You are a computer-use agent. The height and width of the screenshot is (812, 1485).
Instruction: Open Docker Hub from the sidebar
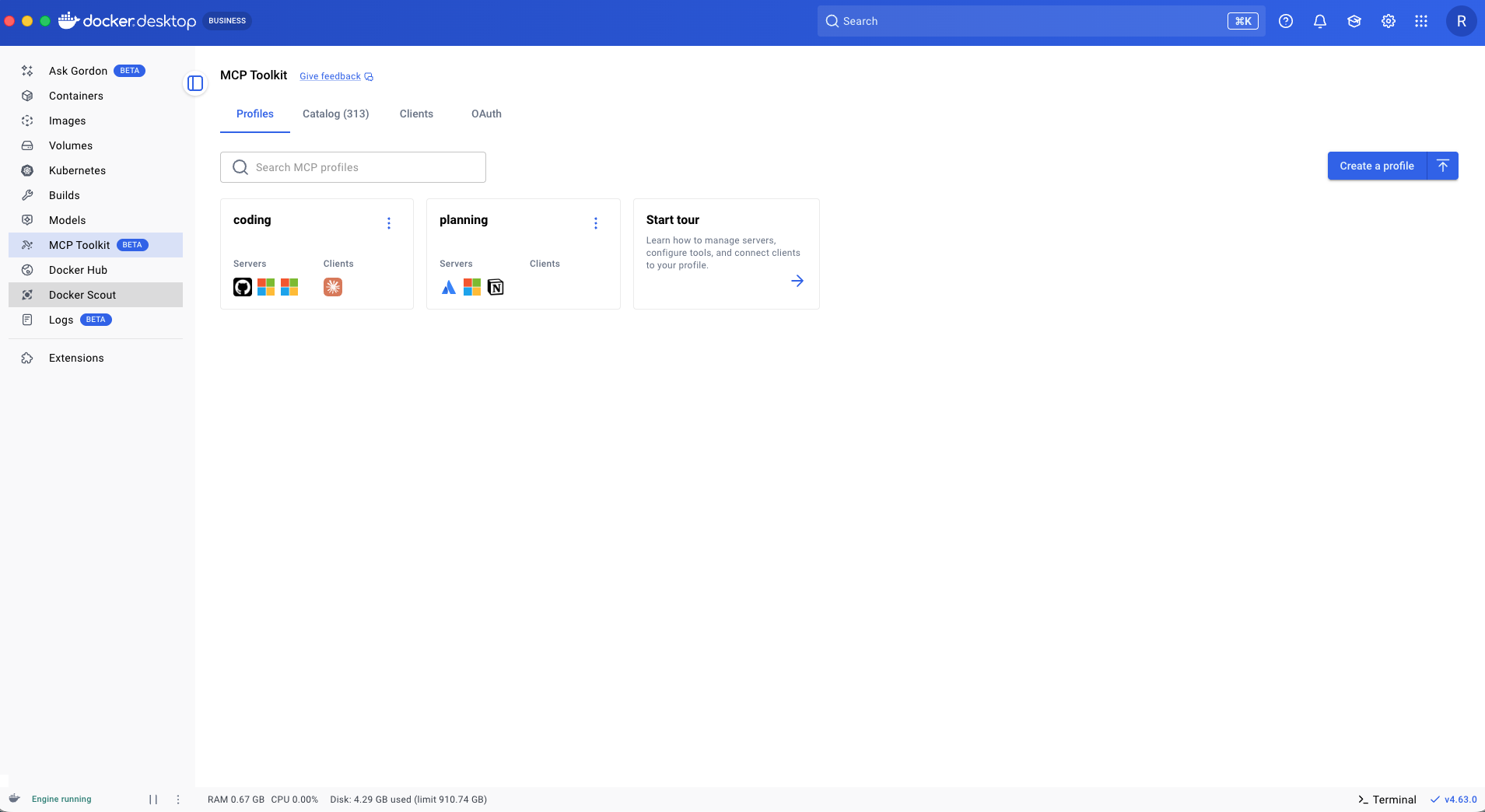[x=96, y=270]
